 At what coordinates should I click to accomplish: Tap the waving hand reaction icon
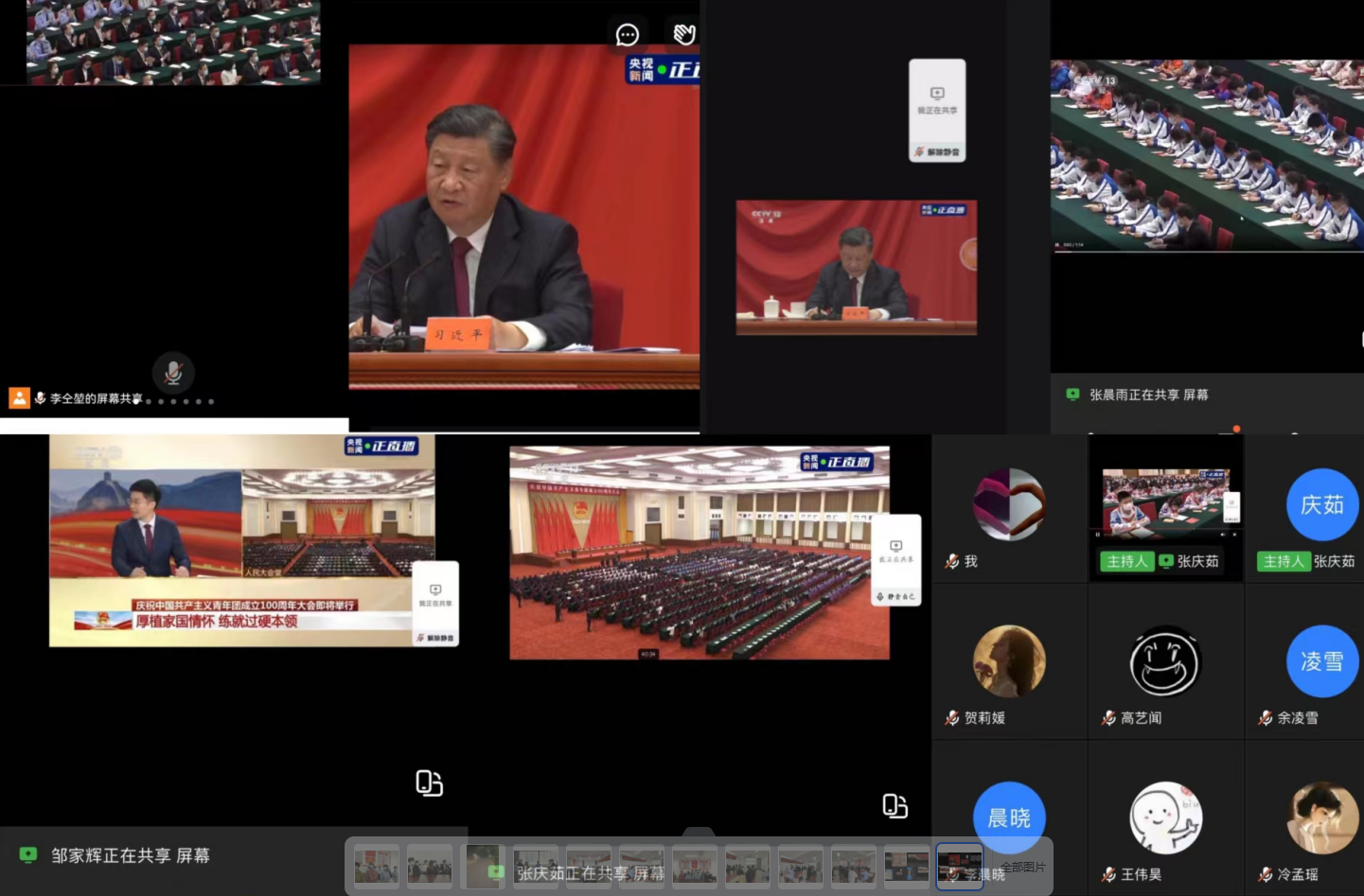click(x=684, y=35)
